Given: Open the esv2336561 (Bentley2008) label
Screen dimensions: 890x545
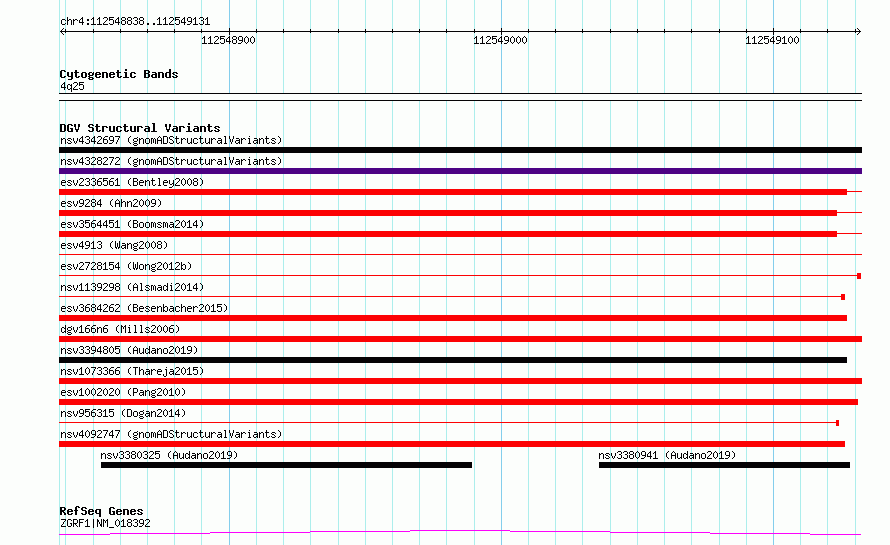Looking at the screenshot, I should click(132, 182).
